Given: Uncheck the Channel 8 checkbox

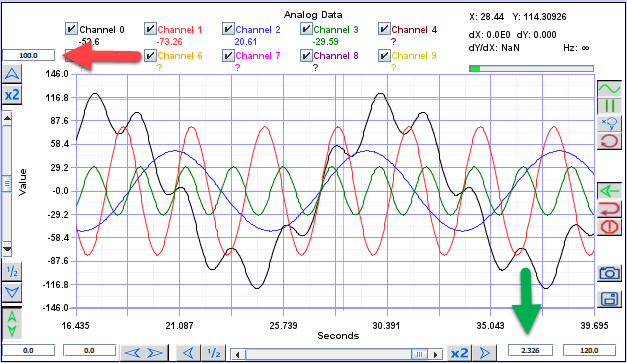Looking at the screenshot, I should pos(306,55).
